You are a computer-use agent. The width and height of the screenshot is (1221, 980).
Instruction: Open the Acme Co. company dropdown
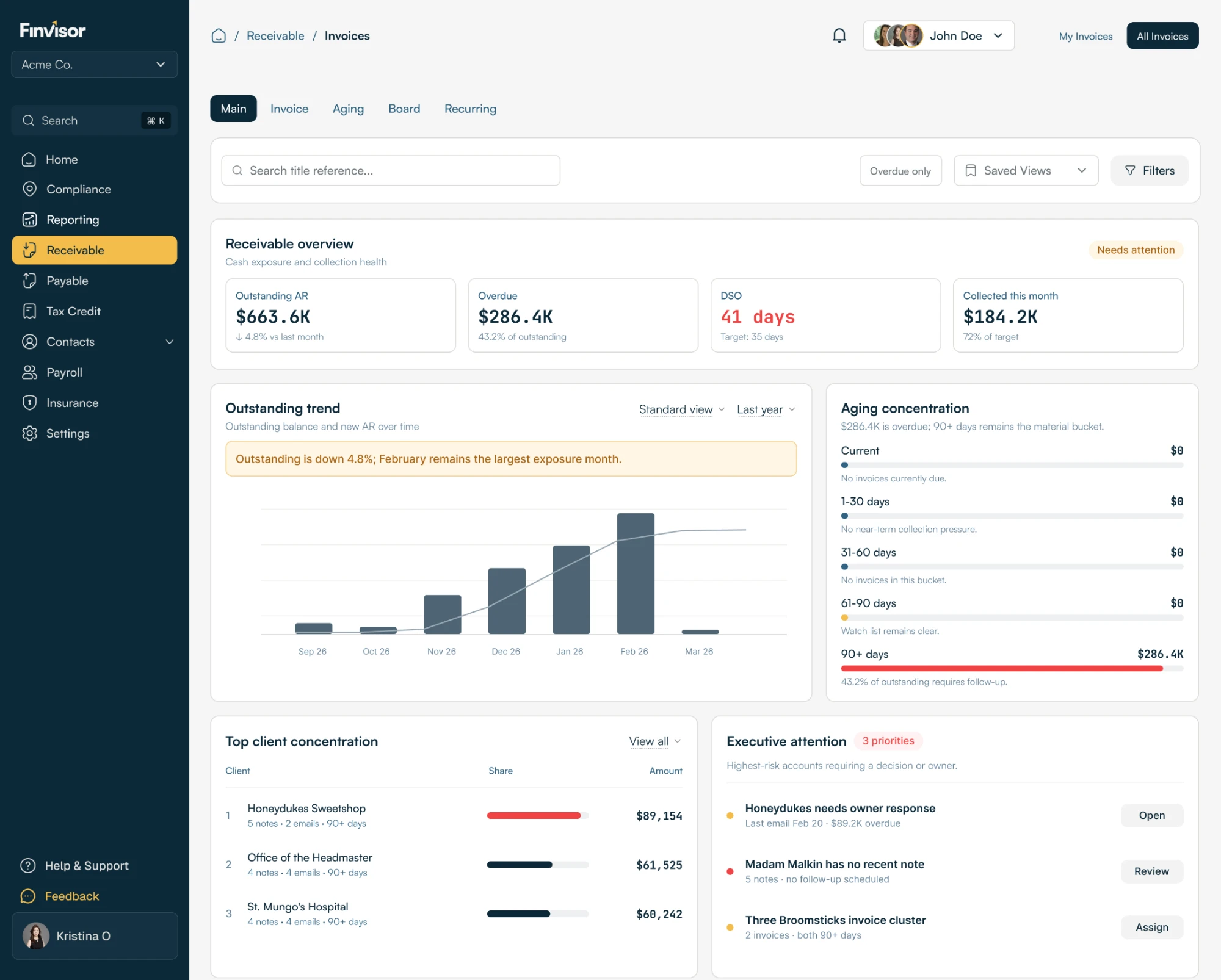click(94, 65)
